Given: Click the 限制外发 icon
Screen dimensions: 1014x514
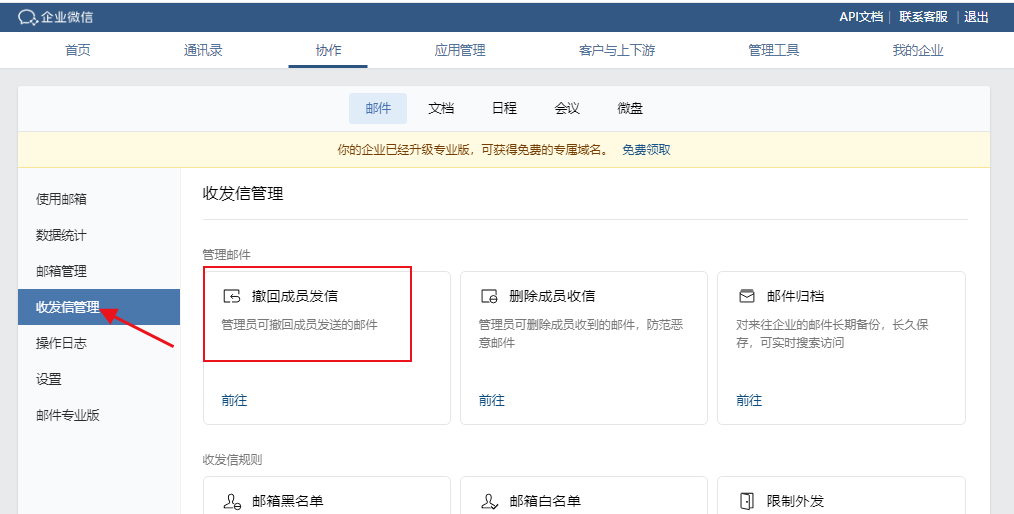Looking at the screenshot, I should click(747, 501).
